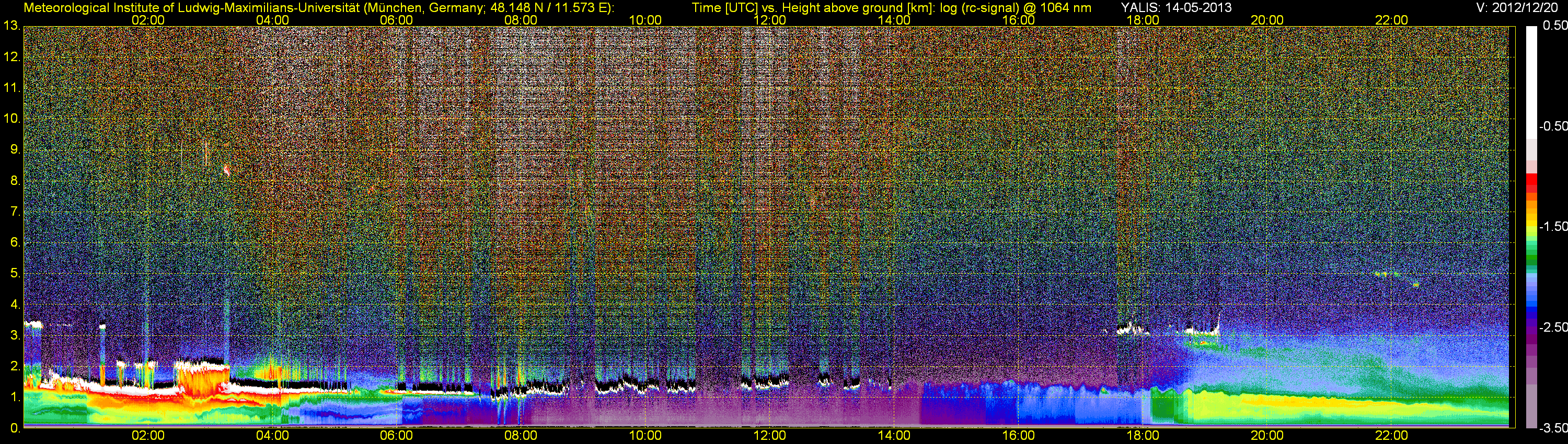Click "20:00" on the lower time axis
The height and width of the screenshot is (444, 1568).
[x=1267, y=436]
